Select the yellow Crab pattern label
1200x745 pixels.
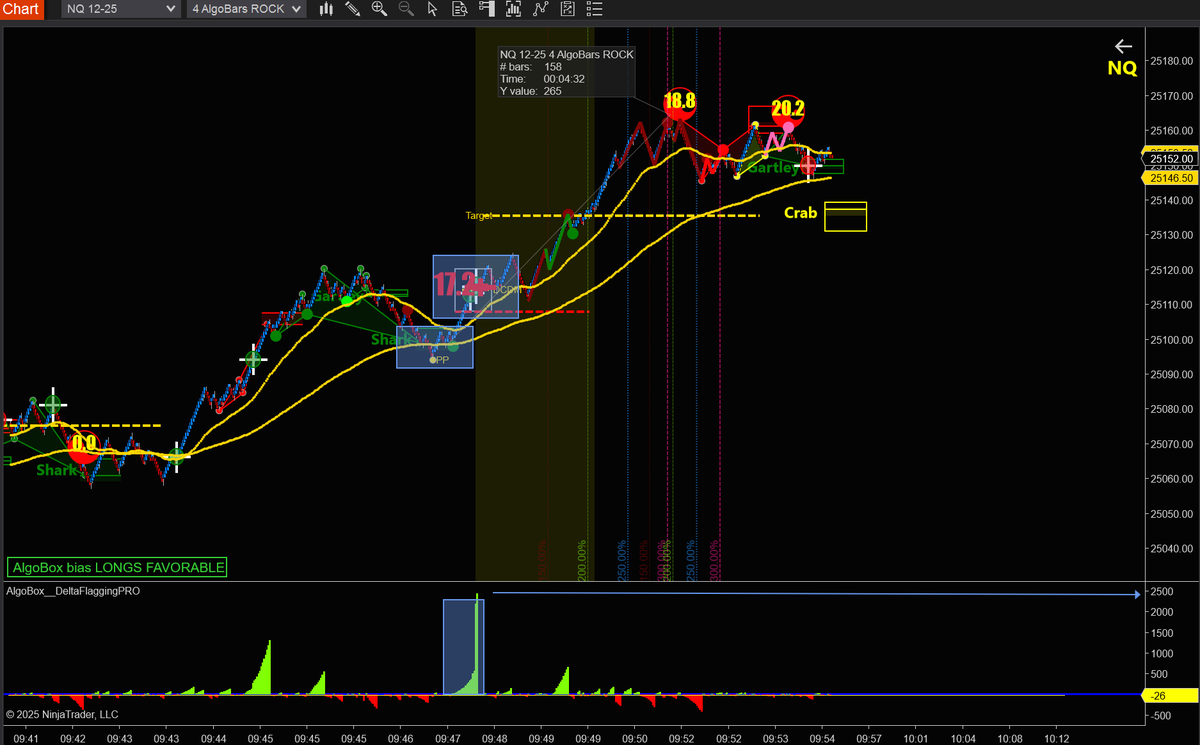tap(800, 212)
